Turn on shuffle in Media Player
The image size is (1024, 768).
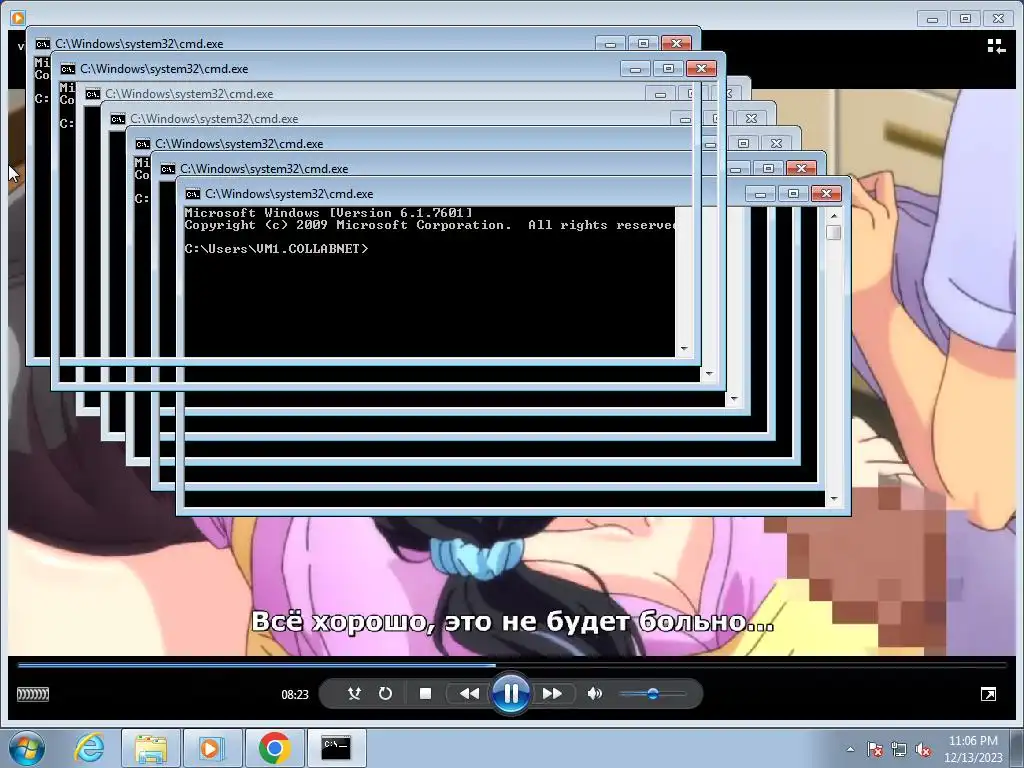tap(354, 694)
